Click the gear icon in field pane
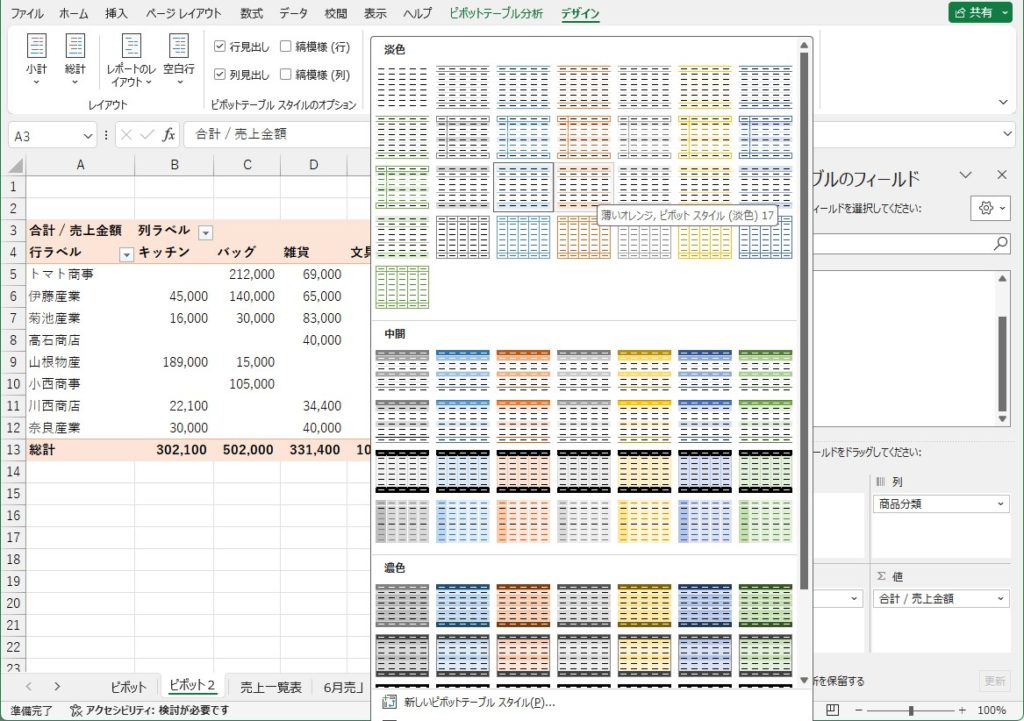Viewport: 1024px width, 721px height. (x=989, y=207)
